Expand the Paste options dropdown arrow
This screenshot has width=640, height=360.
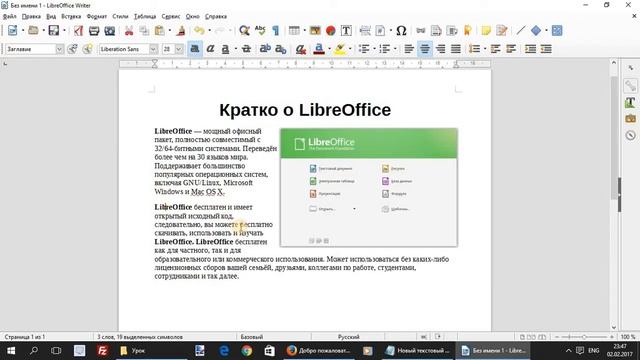pyautogui.click(x=170, y=31)
